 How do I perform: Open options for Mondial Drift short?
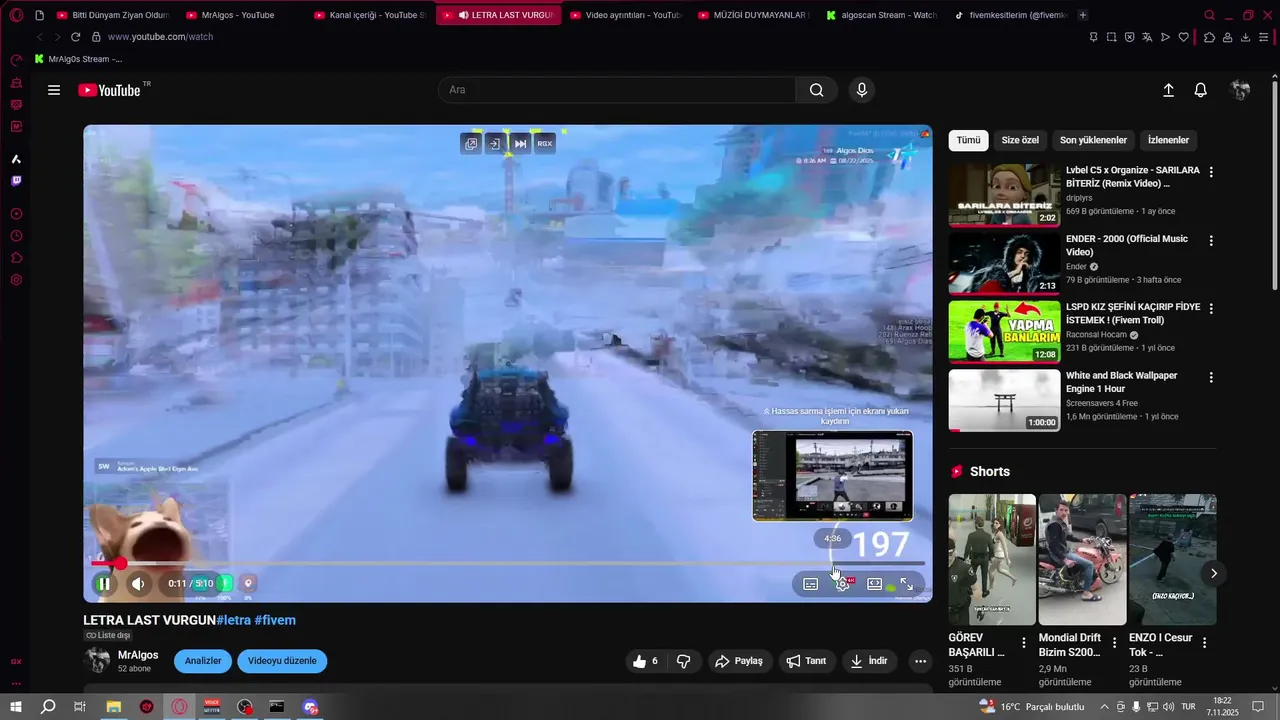pyautogui.click(x=1114, y=643)
